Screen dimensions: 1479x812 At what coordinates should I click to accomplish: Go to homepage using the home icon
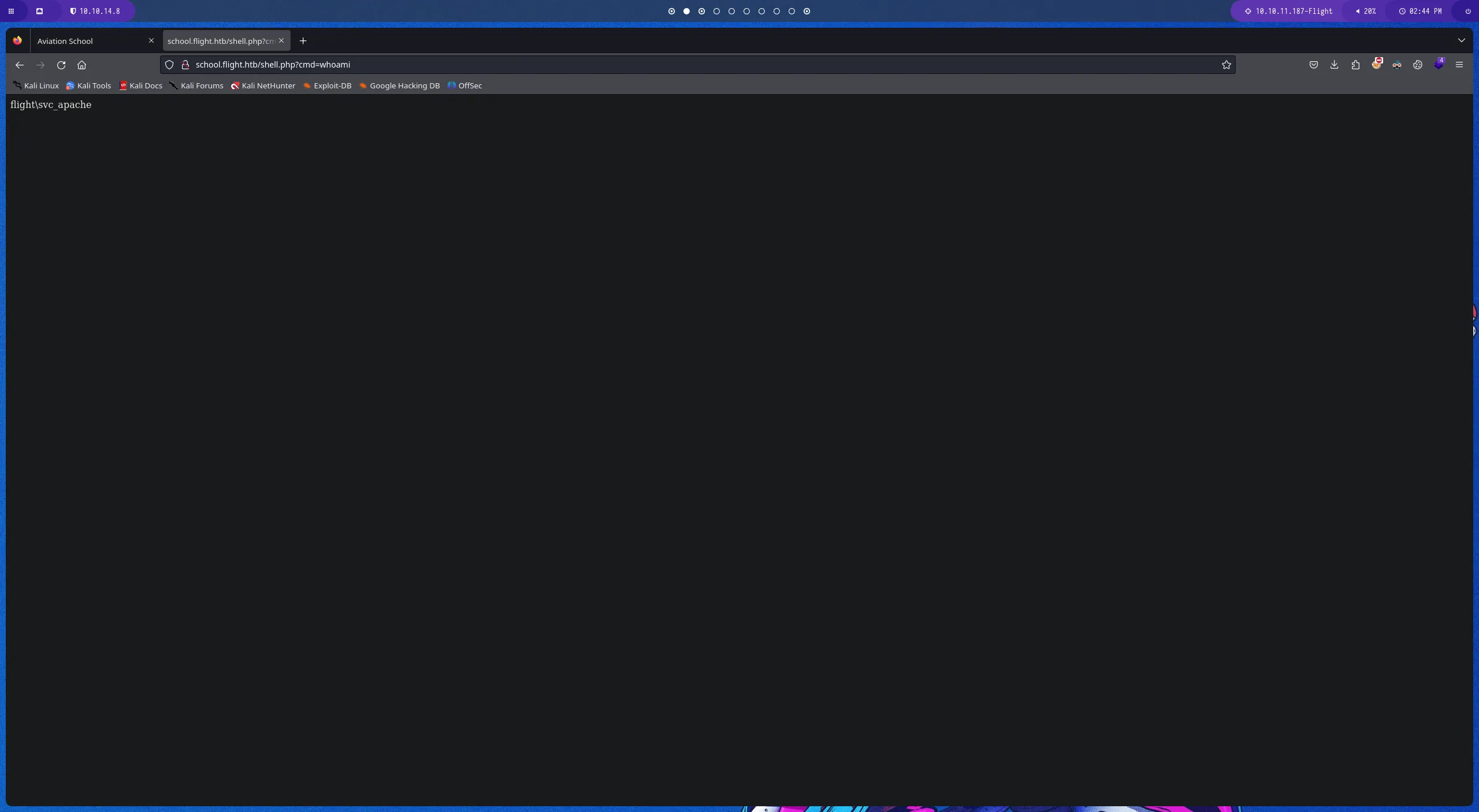(x=81, y=65)
